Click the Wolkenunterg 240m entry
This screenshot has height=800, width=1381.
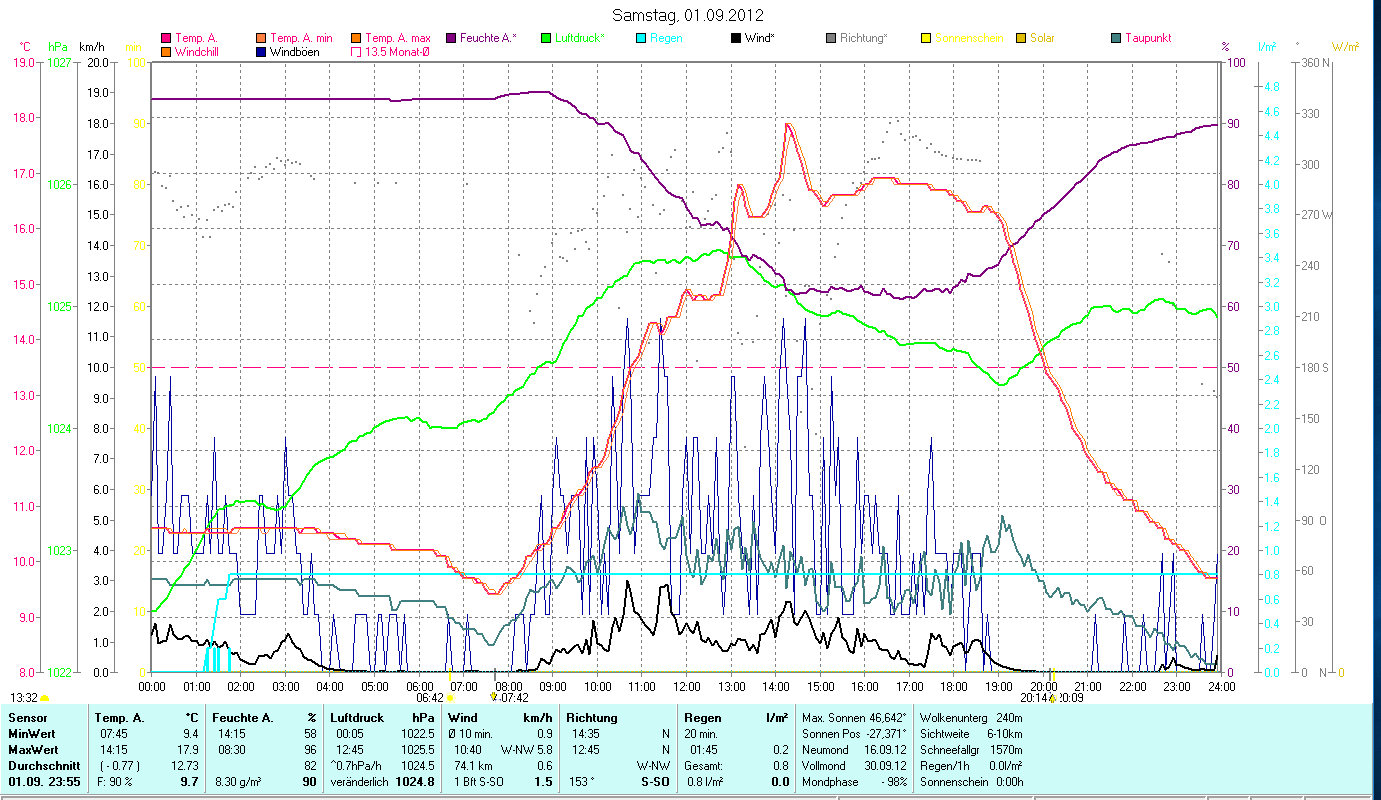(973, 718)
